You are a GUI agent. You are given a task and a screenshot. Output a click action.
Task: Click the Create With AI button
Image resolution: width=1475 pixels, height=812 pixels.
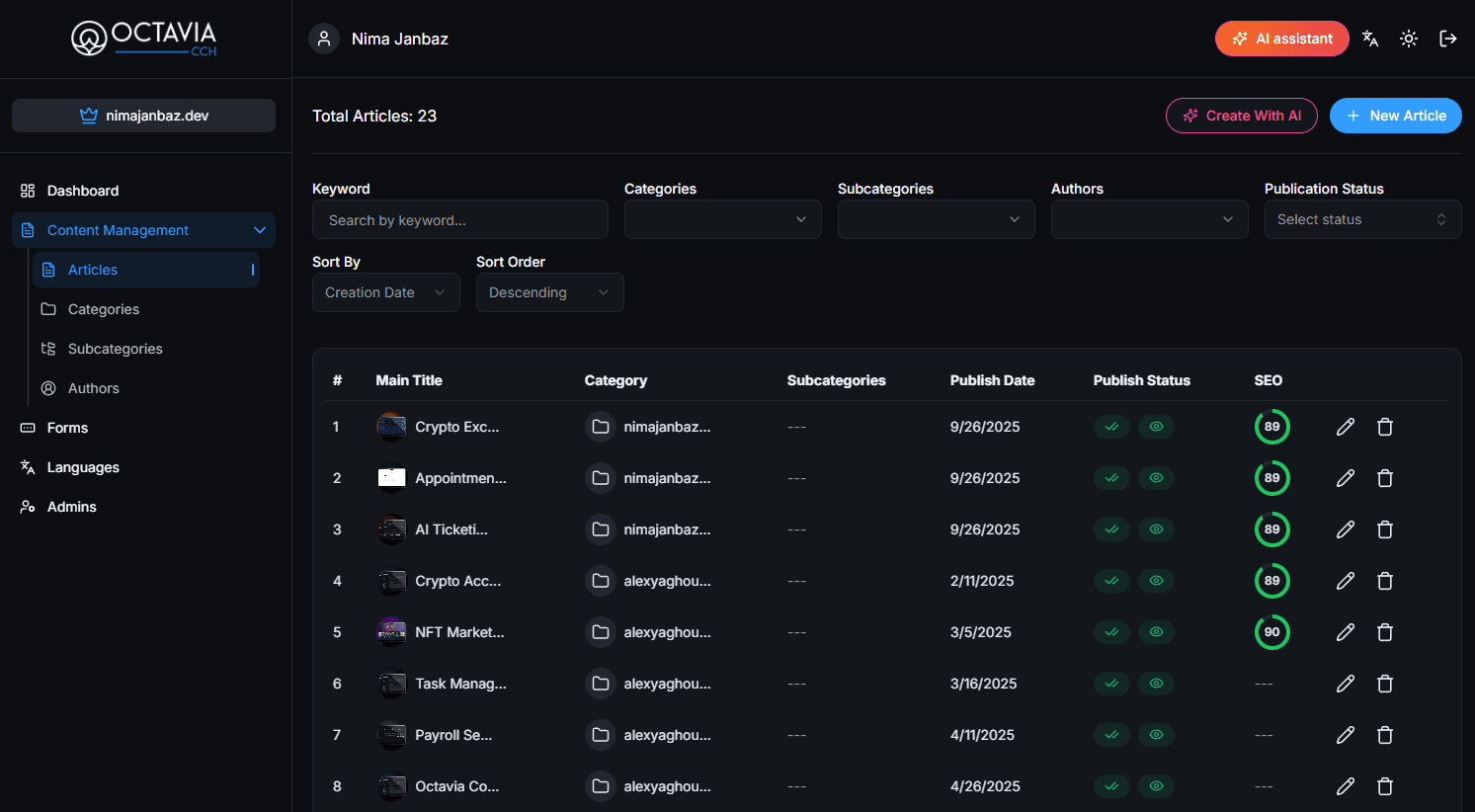[1241, 116]
